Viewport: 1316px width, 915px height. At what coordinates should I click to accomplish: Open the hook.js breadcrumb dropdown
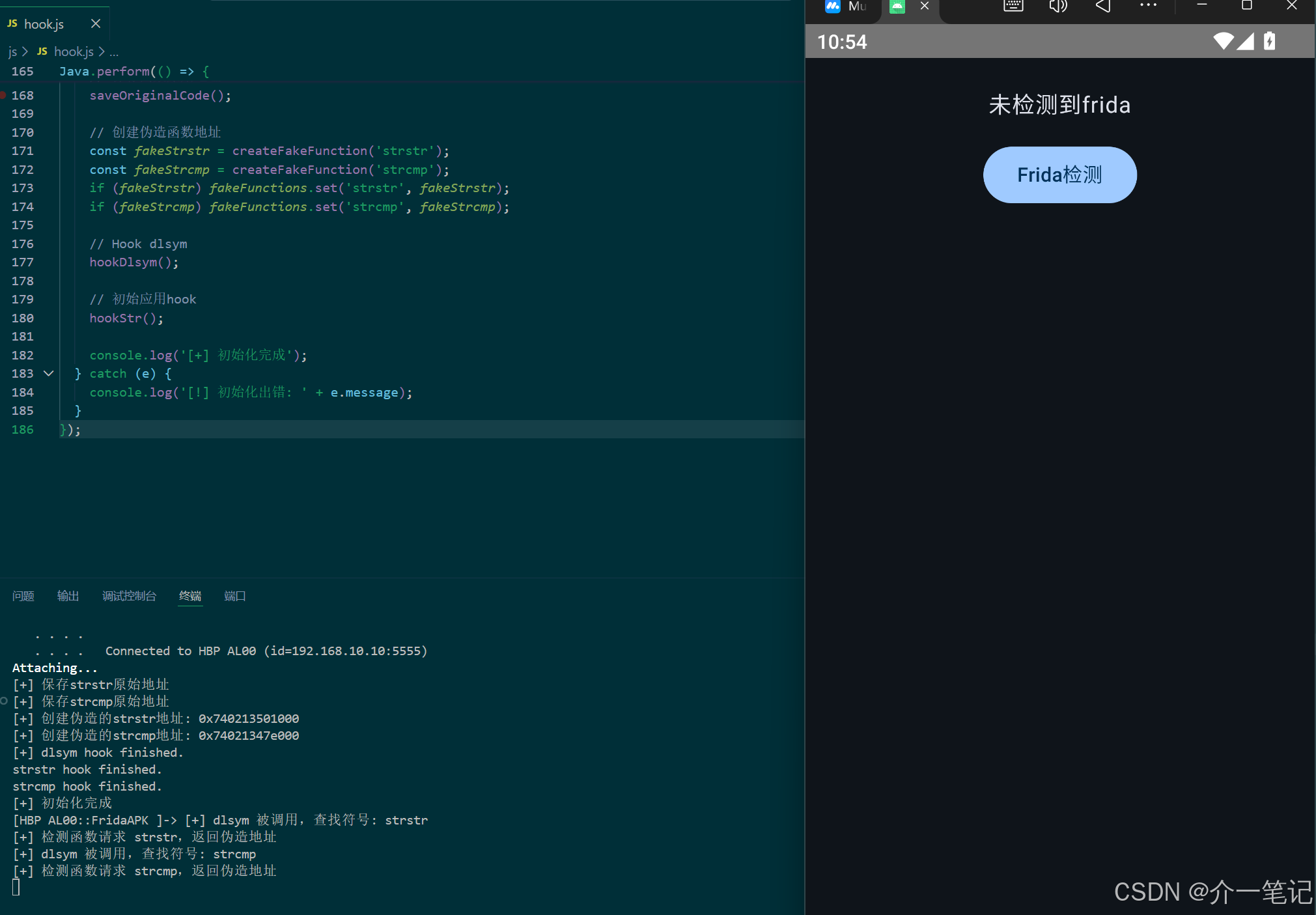coord(73,51)
